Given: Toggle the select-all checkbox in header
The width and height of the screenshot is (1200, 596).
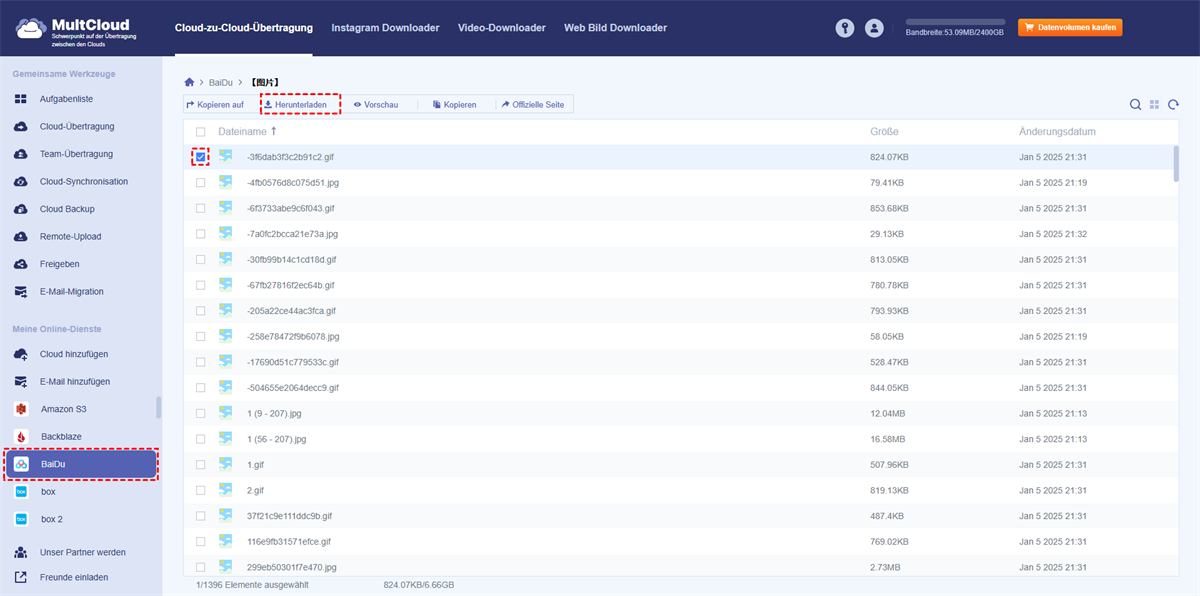Looking at the screenshot, I should (201, 132).
